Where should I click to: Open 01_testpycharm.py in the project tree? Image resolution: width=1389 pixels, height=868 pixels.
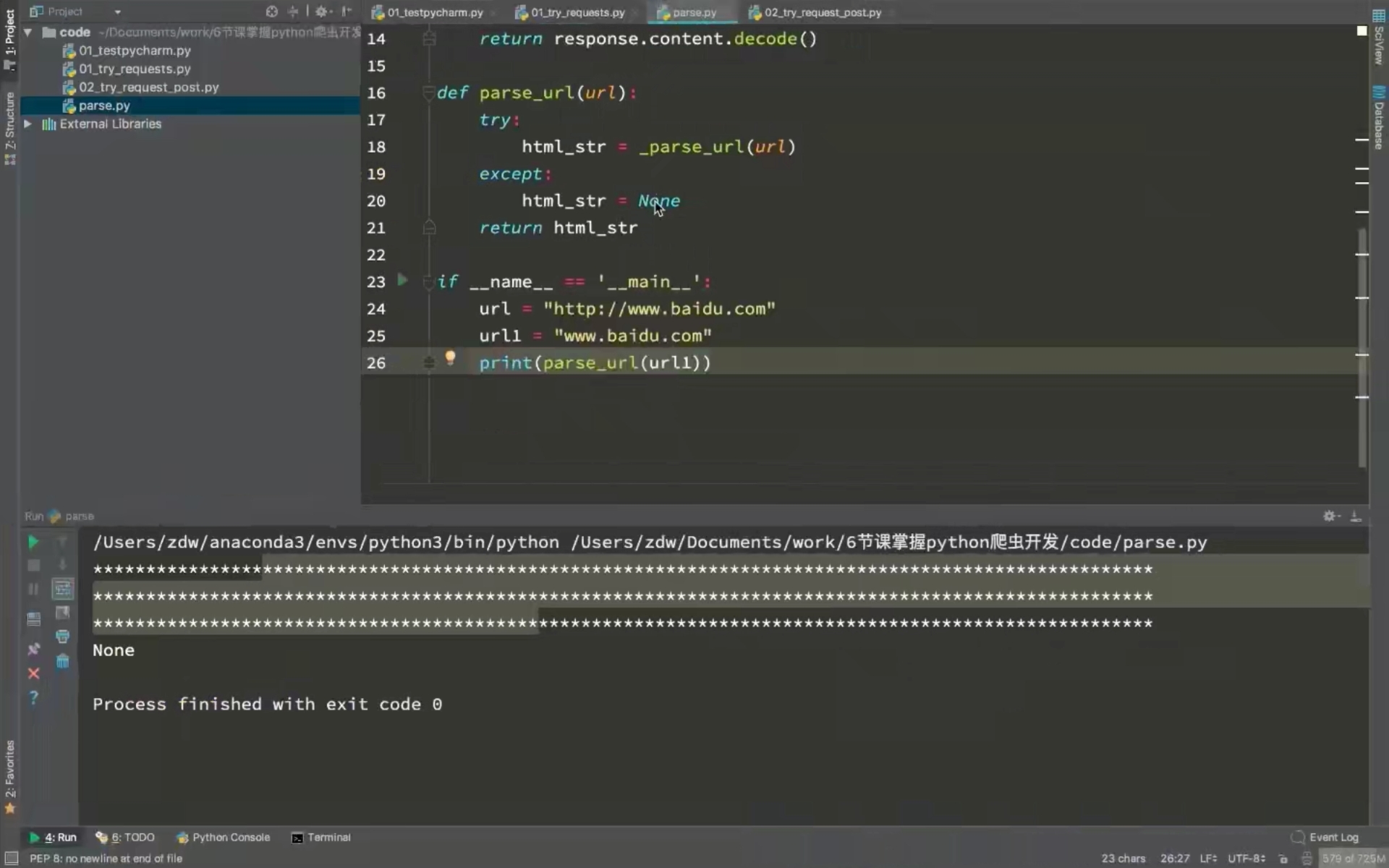coord(135,51)
